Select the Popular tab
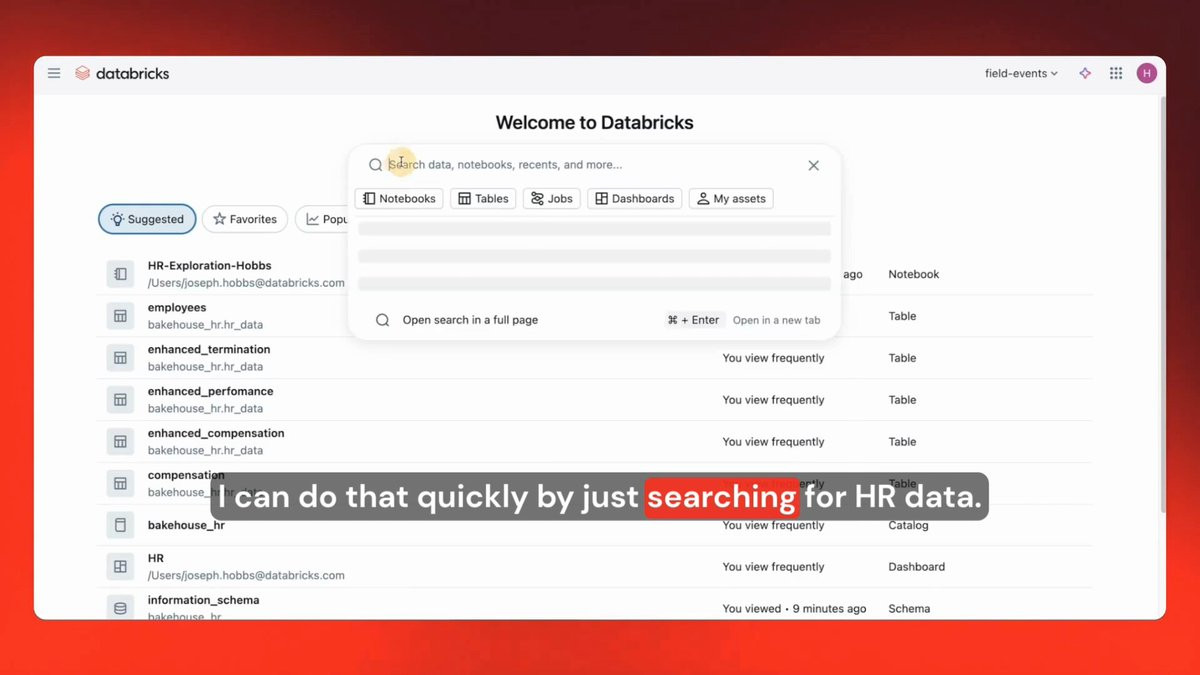 point(323,219)
